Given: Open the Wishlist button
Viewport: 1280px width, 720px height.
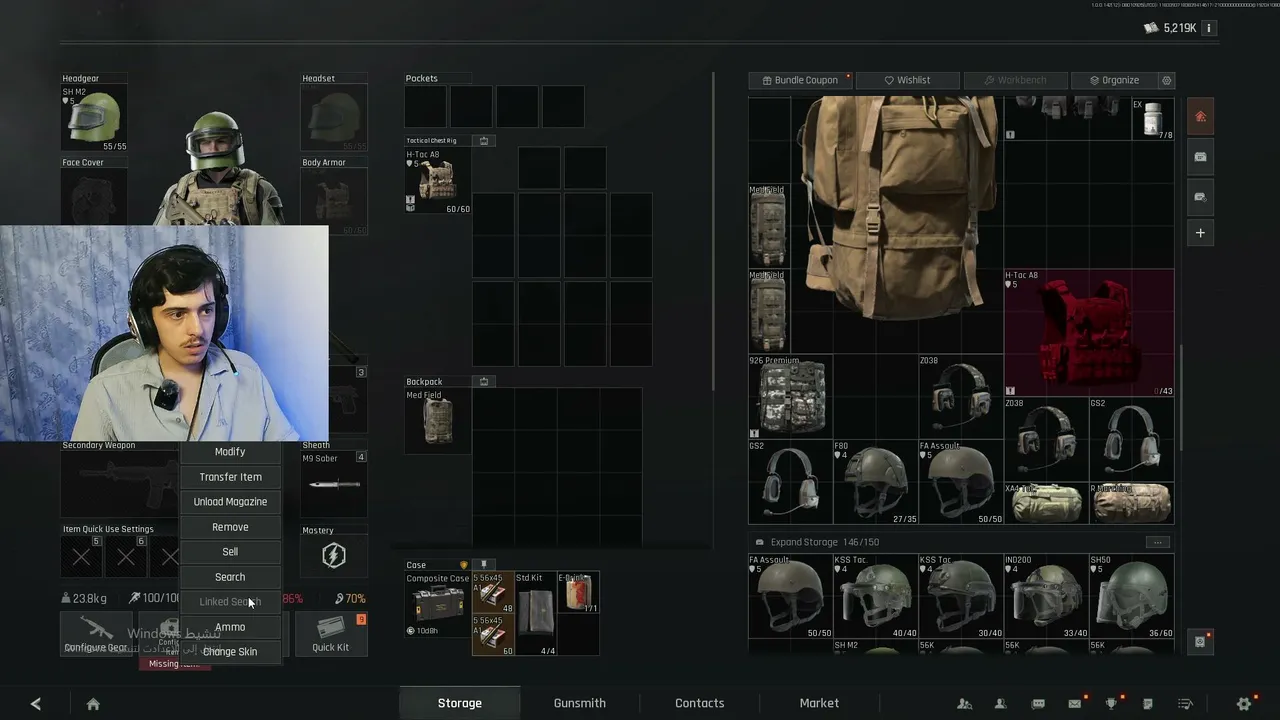Looking at the screenshot, I should [x=907, y=80].
